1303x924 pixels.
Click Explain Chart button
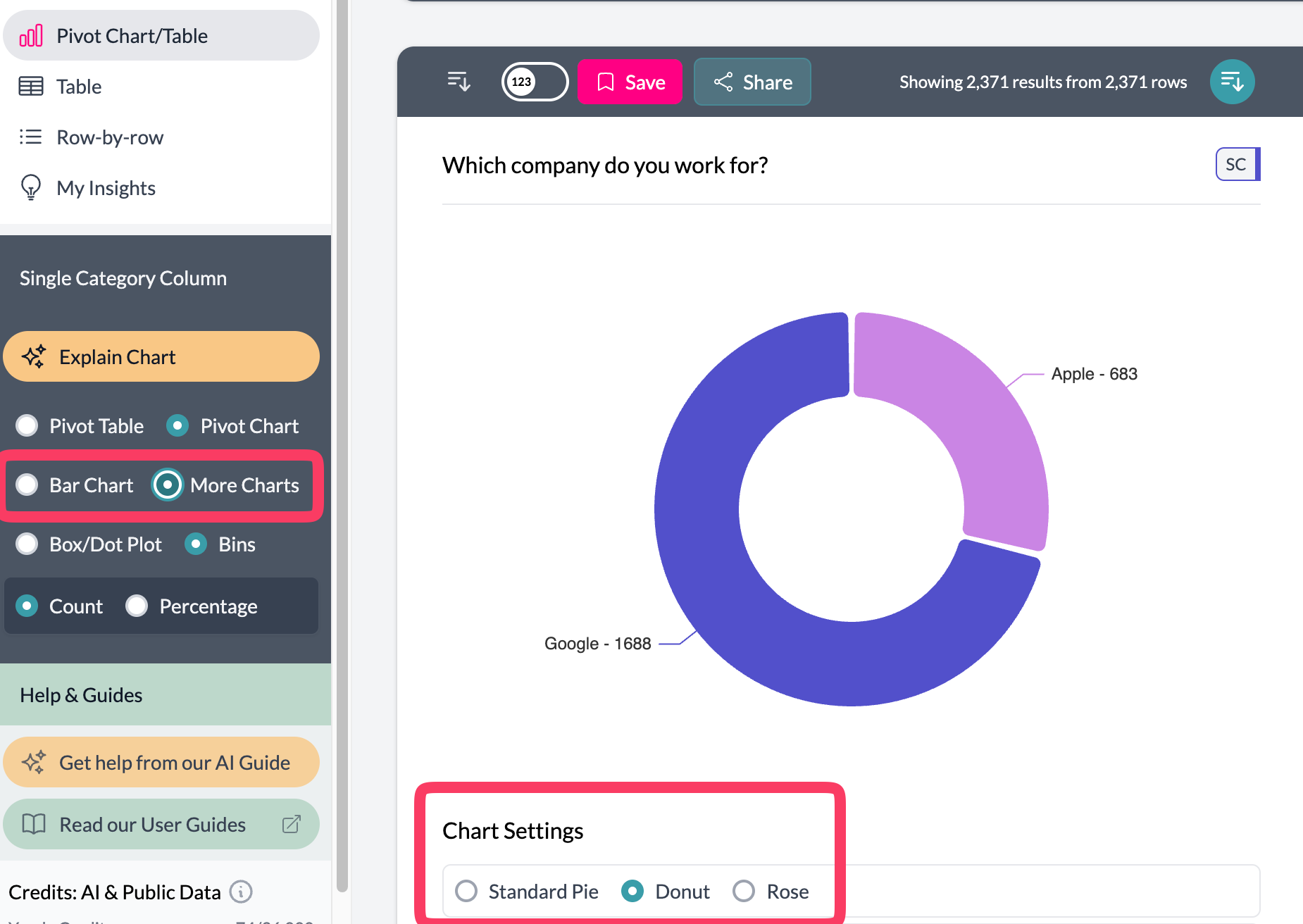(161, 356)
